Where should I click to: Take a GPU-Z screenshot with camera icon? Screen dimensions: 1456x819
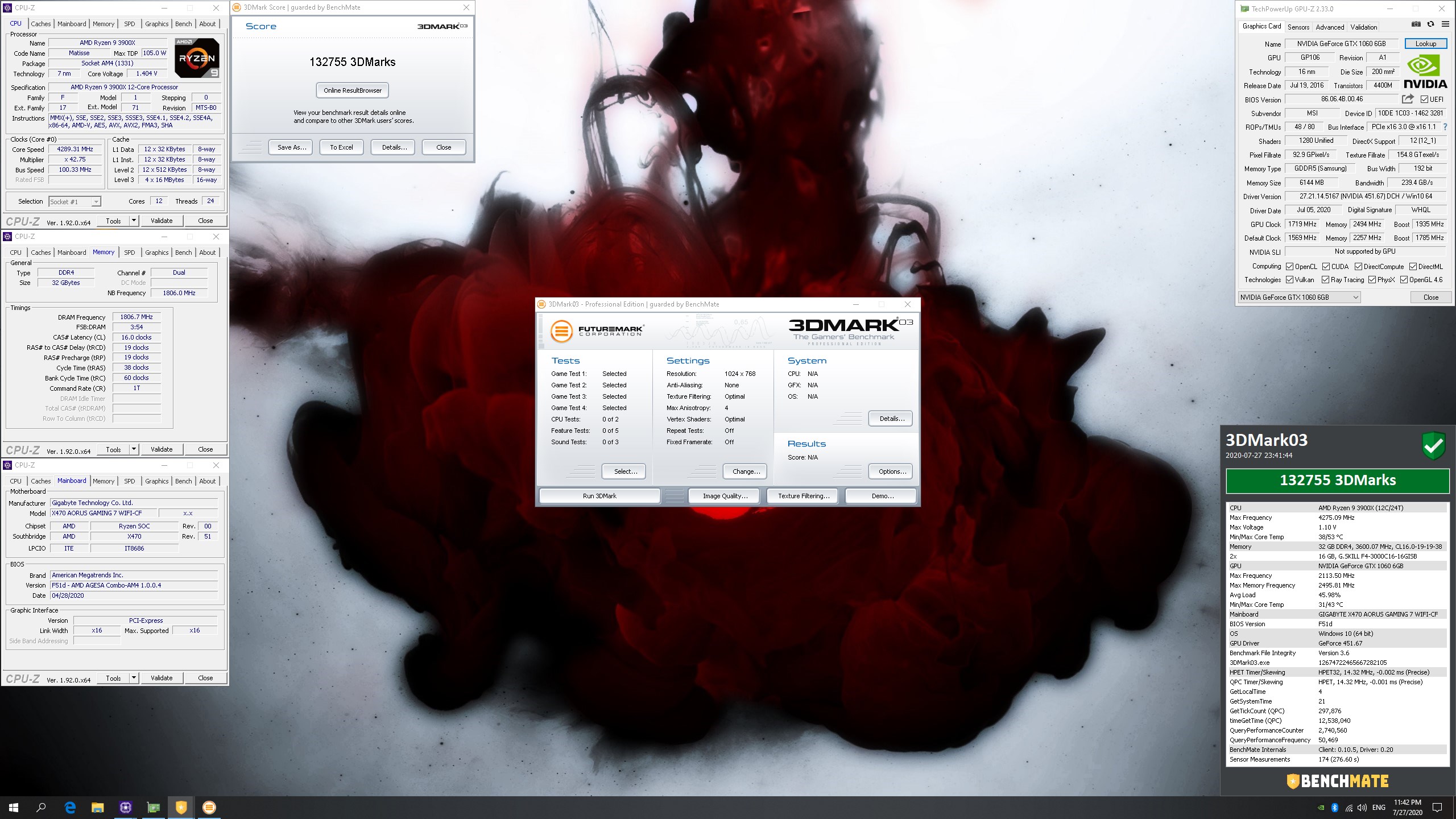1416,24
